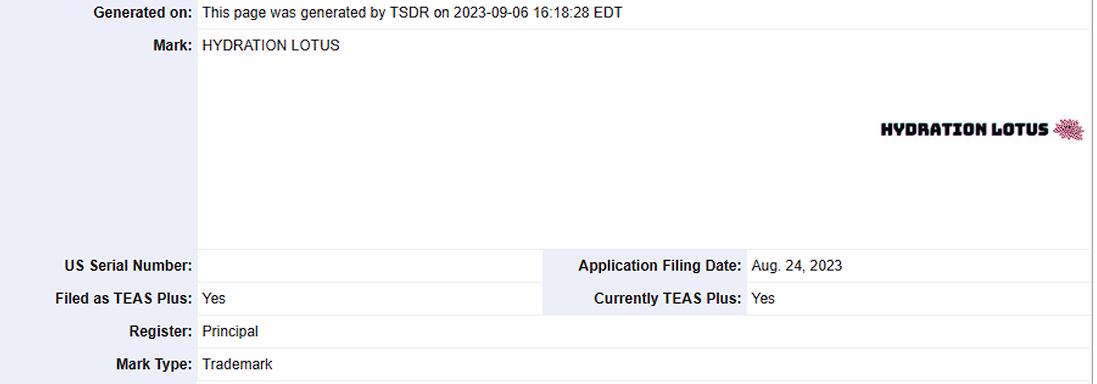The width and height of the screenshot is (1097, 384).
Task: Click the black stylized HYDRATION LOTUS wordmark
Action: click(x=964, y=129)
